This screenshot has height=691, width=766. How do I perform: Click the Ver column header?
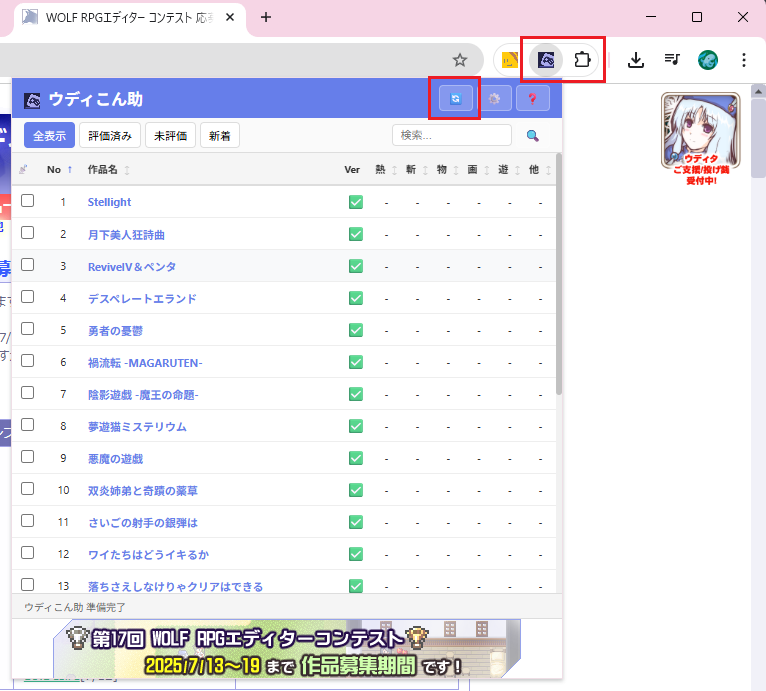click(x=352, y=170)
